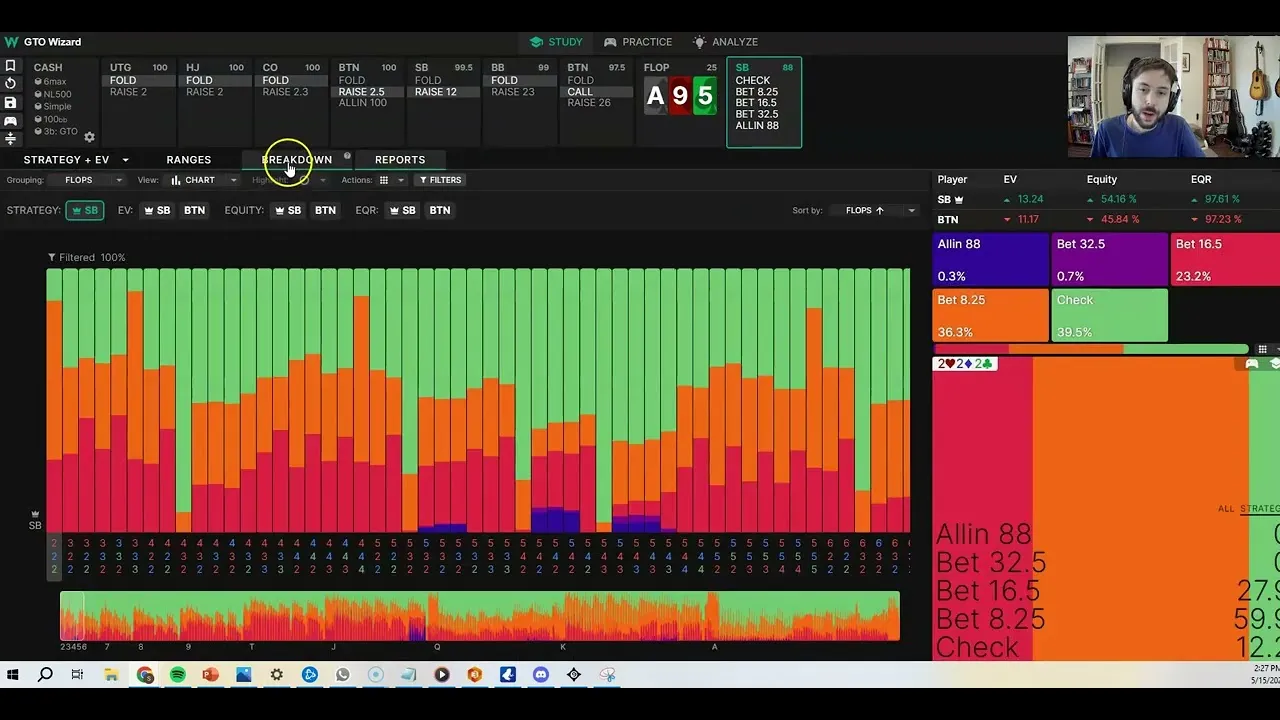The image size is (1280, 720).
Task: Expand the Sort by FLOPS dropdown
Action: click(x=879, y=210)
